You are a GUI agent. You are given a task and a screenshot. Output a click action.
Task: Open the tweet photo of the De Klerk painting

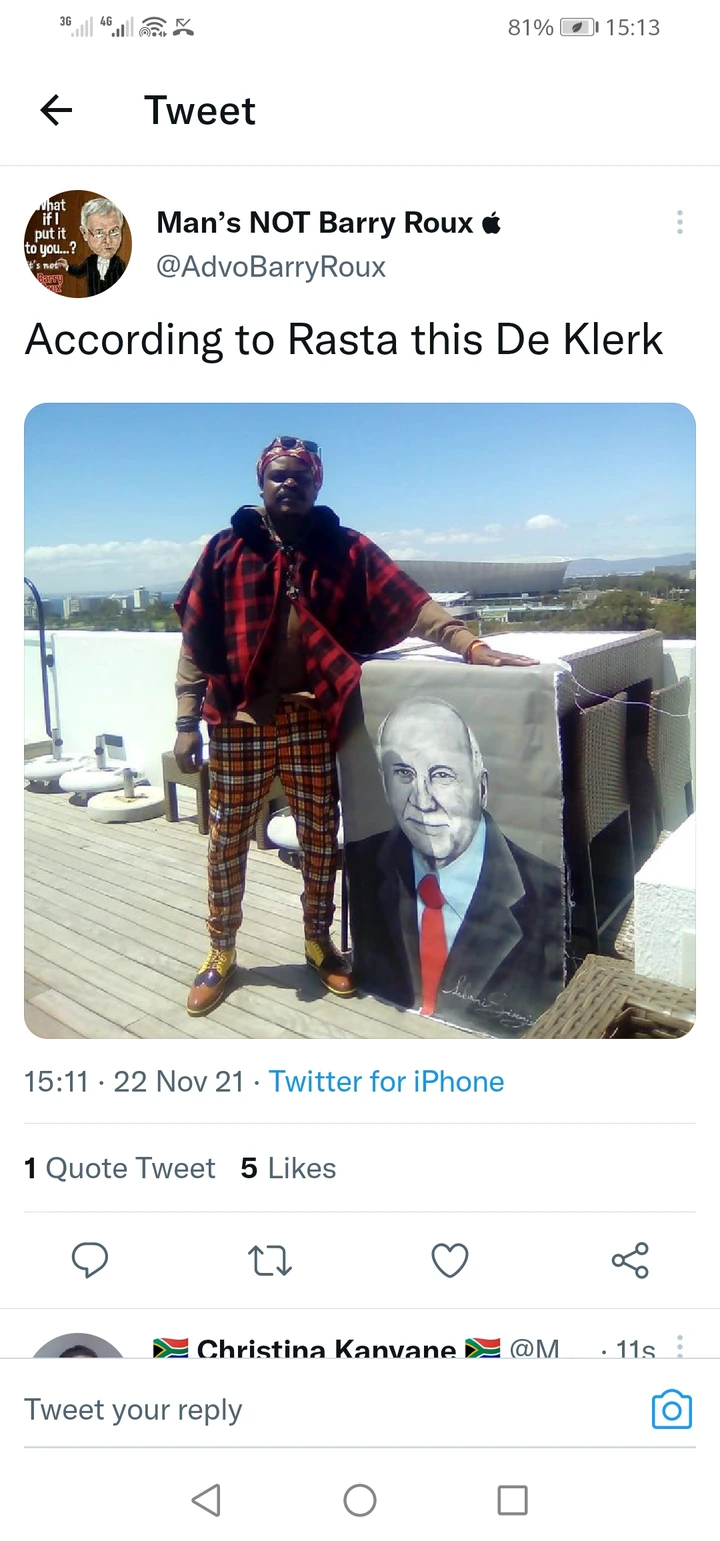pos(360,720)
